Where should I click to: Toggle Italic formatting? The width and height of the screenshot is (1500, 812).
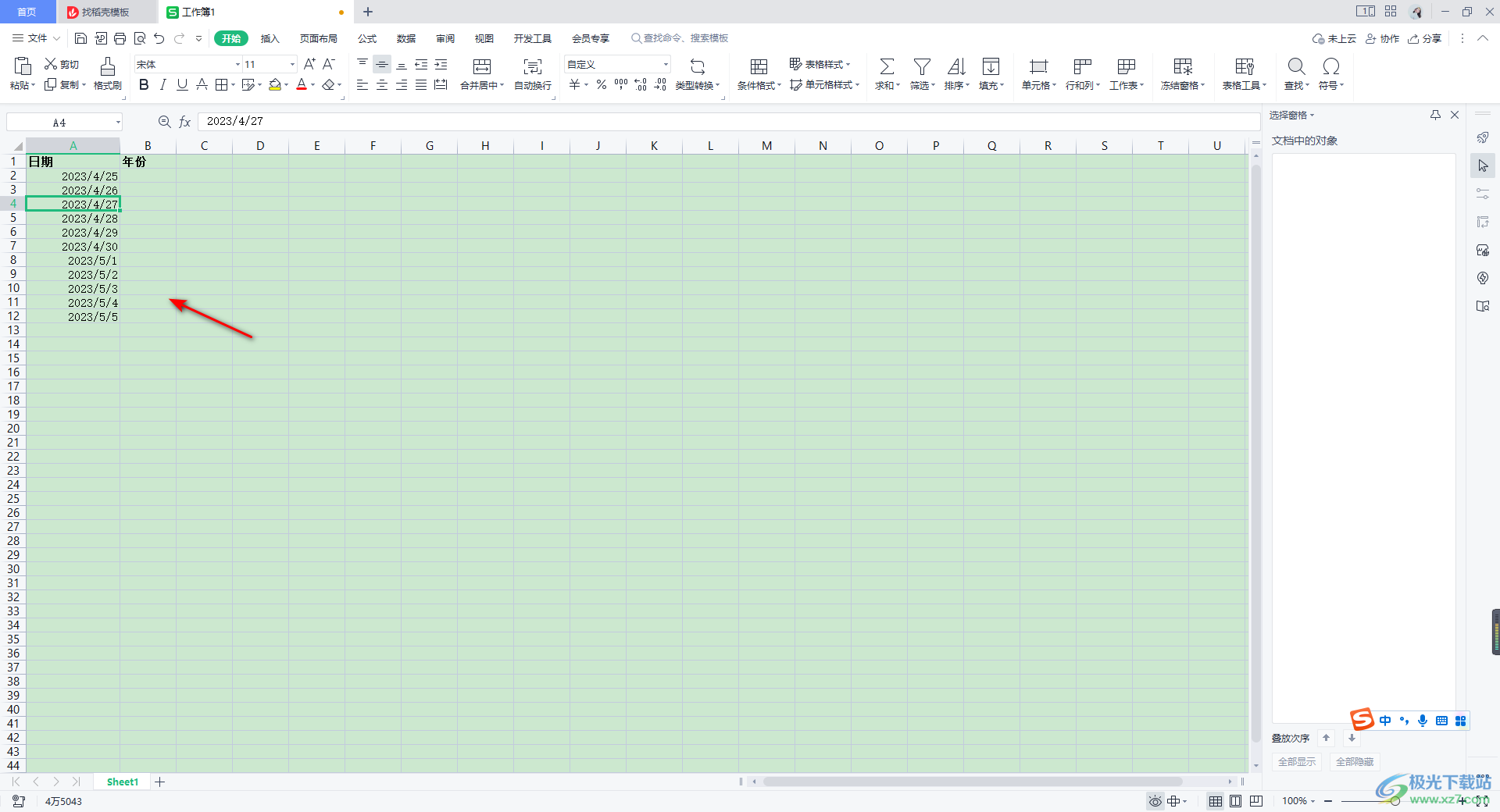pos(162,84)
